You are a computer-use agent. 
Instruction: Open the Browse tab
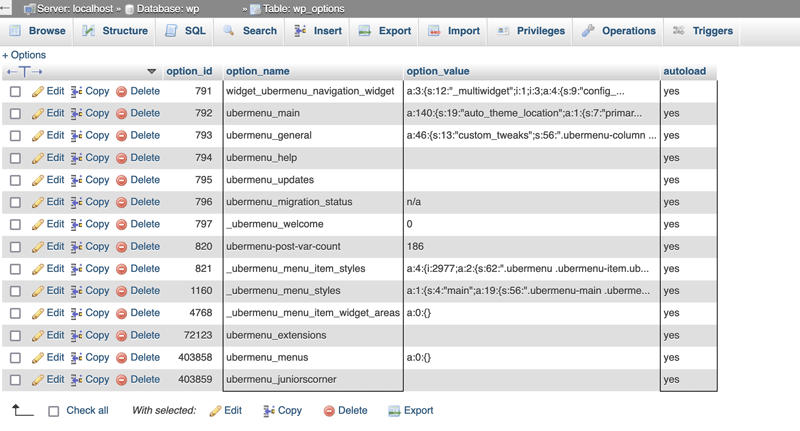(x=37, y=31)
